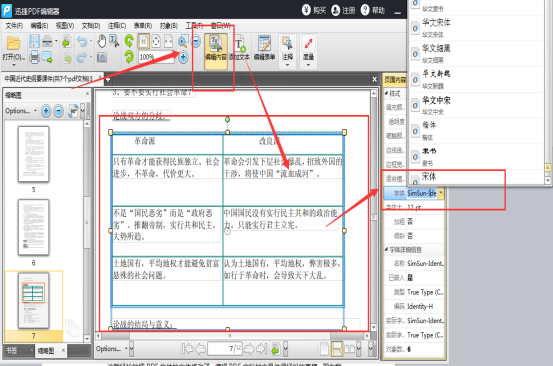Choose 华文细黑 from the font list
This screenshot has height=366, width=553.
coord(477,53)
